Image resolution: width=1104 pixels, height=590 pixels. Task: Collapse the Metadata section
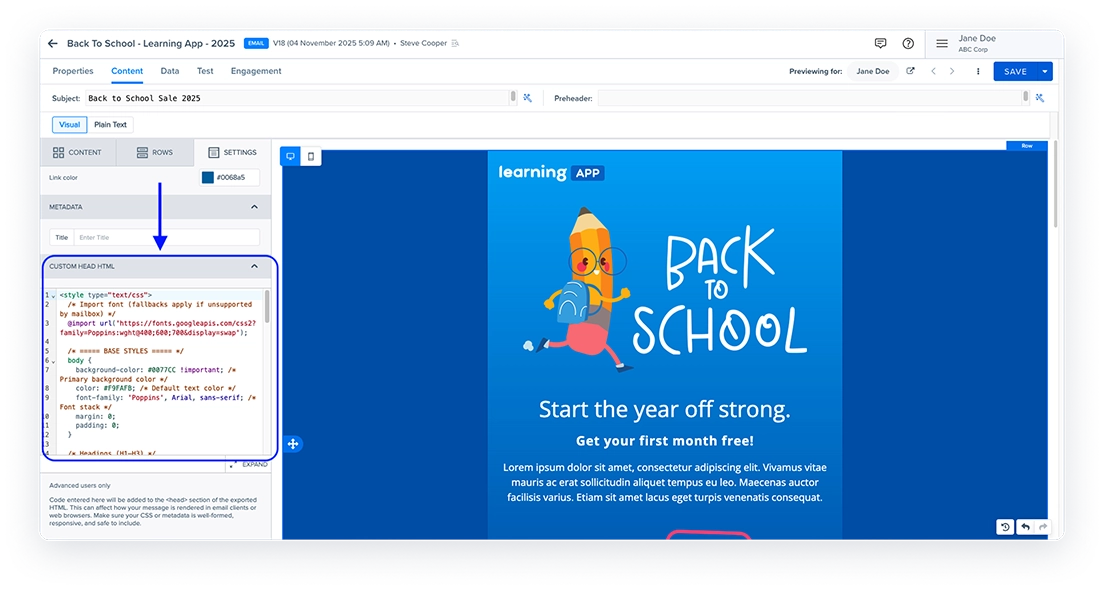254,207
